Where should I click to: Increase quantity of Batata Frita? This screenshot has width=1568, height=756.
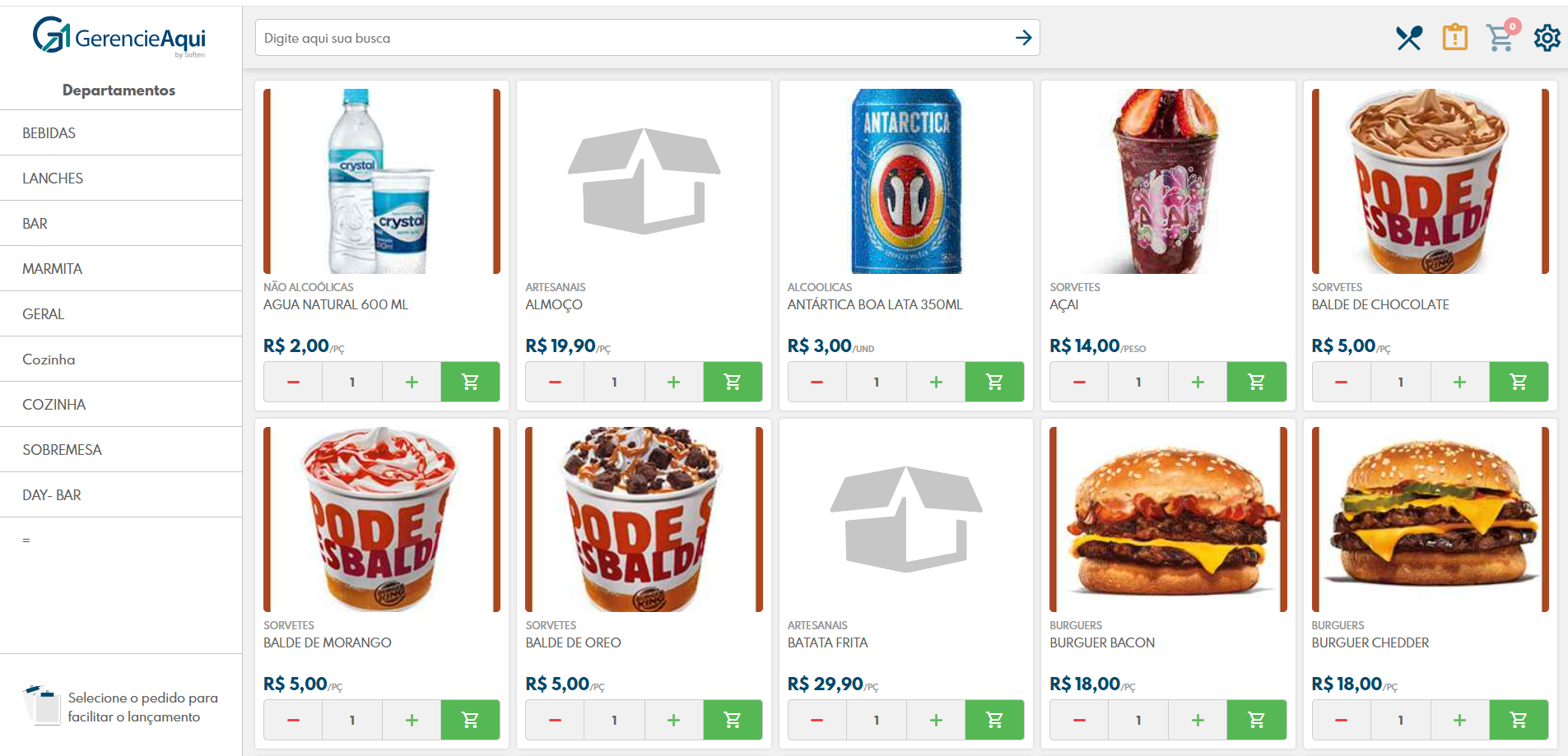(x=936, y=720)
